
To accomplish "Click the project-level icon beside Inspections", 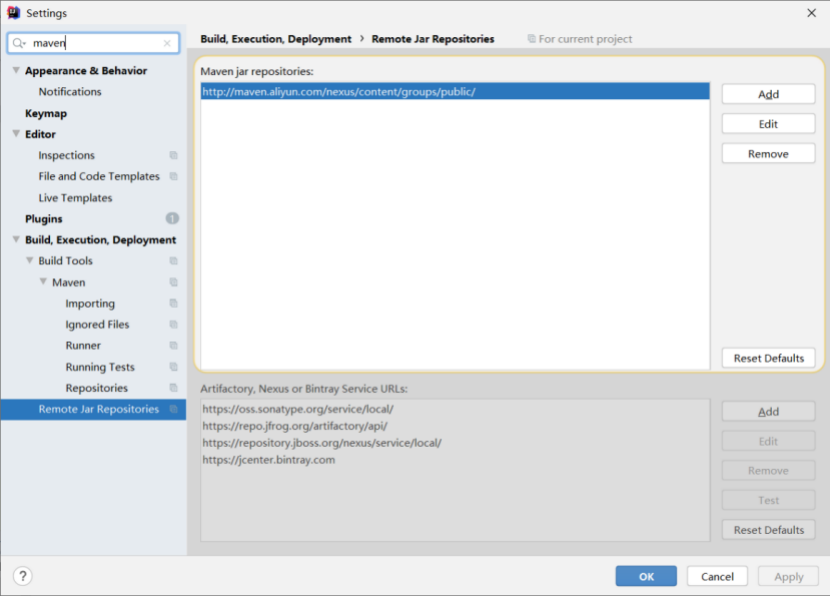I will (174, 155).
